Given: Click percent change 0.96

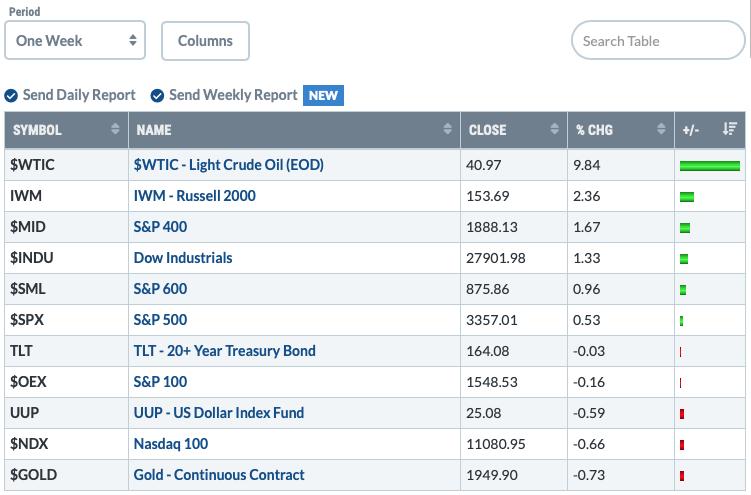Looking at the screenshot, I should pyautogui.click(x=587, y=289).
